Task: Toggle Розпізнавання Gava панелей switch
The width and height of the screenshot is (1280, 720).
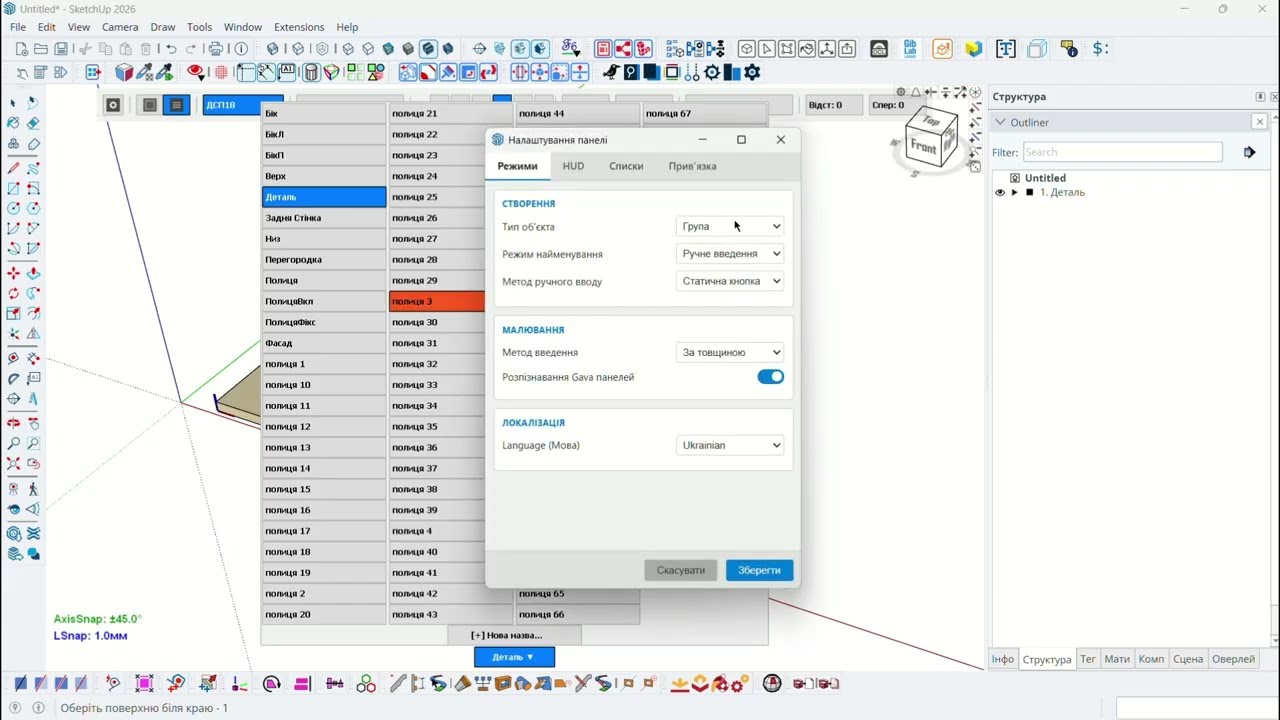Action: pos(770,377)
